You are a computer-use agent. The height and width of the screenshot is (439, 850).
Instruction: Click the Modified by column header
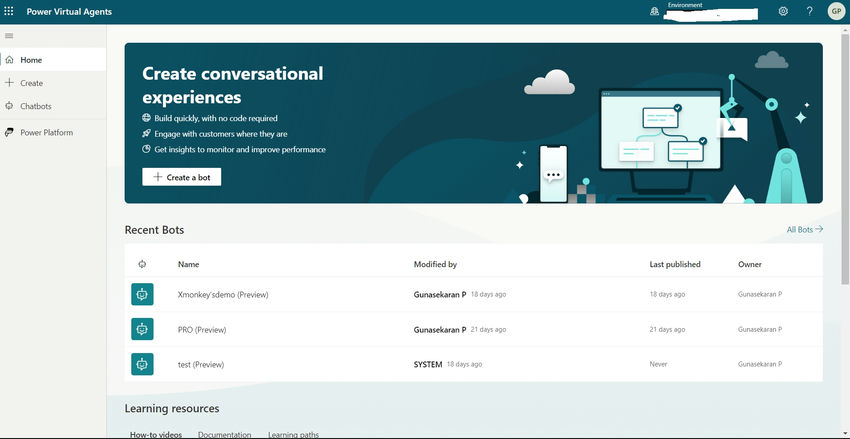(x=435, y=264)
